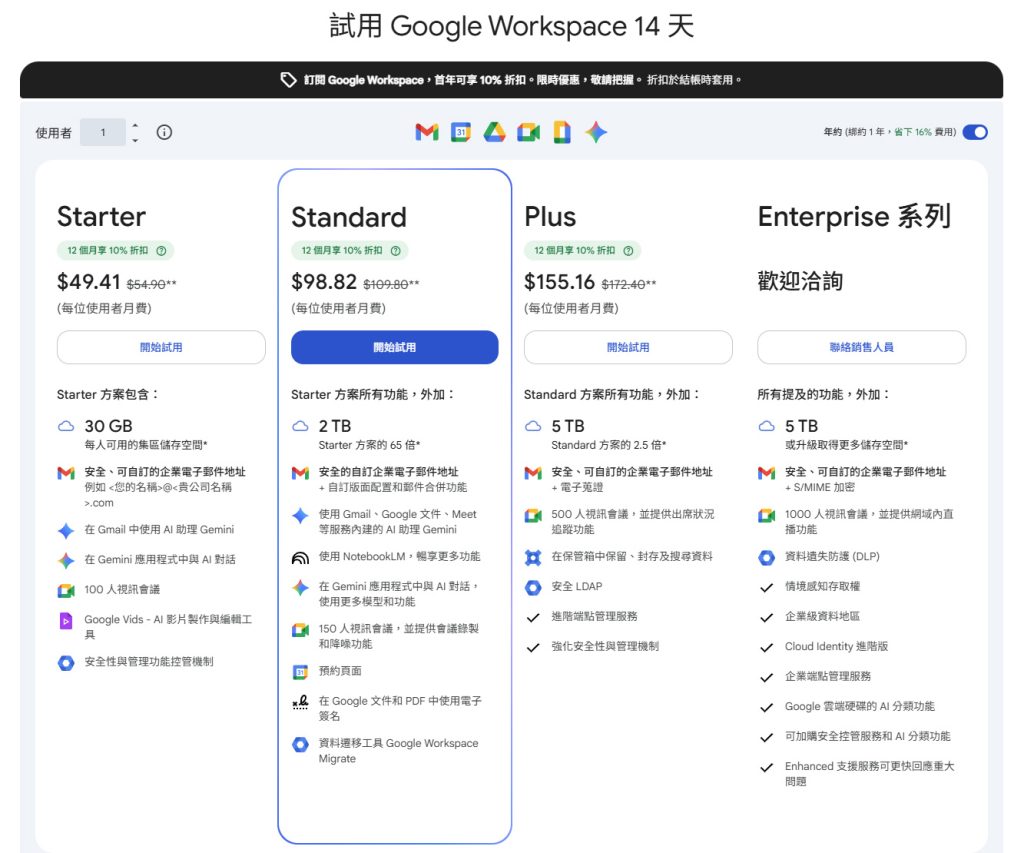This screenshot has width=1024, height=853.
Task: Click the Secure LDAP admin icon
Action: tap(533, 588)
